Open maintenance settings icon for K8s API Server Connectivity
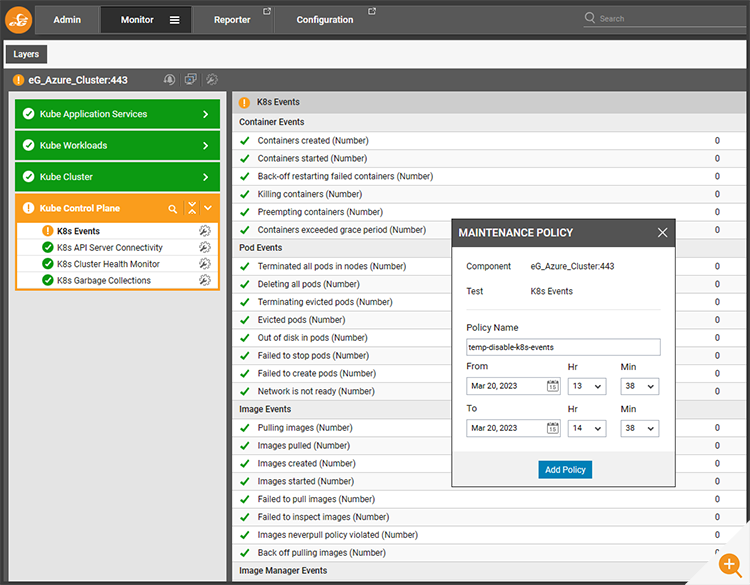 coord(205,247)
